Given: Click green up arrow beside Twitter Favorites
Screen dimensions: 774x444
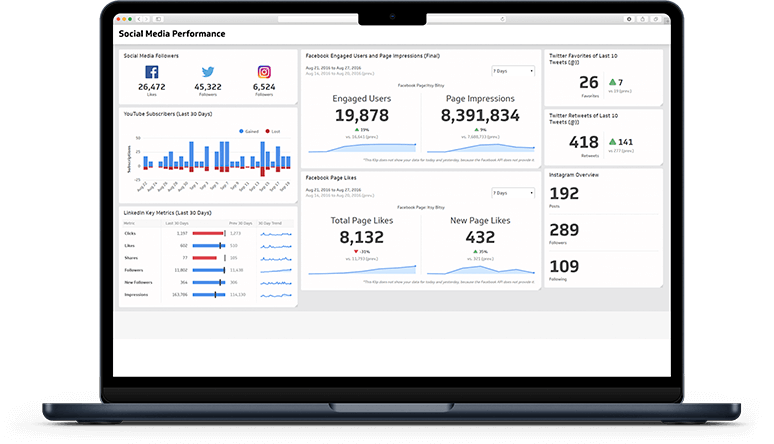Looking at the screenshot, I should (x=610, y=82).
